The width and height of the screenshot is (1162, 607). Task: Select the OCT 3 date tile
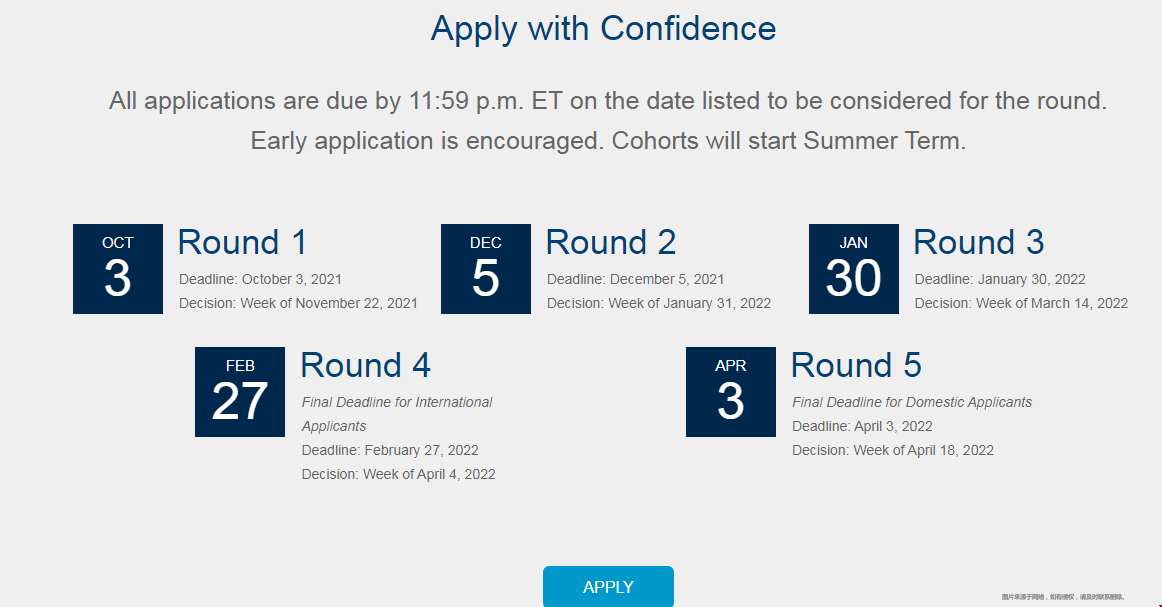coord(118,269)
